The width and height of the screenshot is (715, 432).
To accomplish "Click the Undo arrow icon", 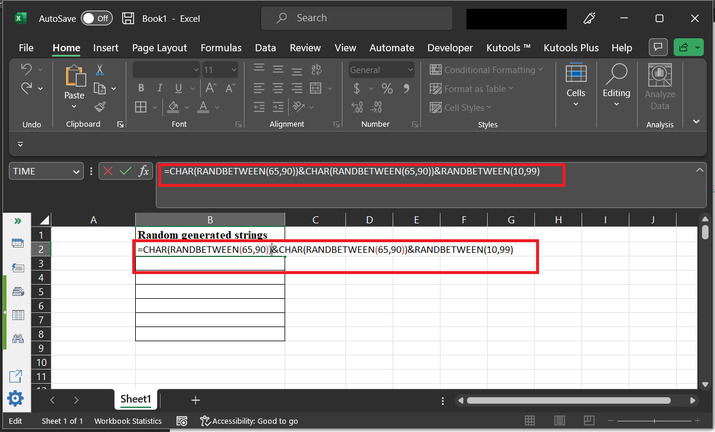I will point(26,69).
